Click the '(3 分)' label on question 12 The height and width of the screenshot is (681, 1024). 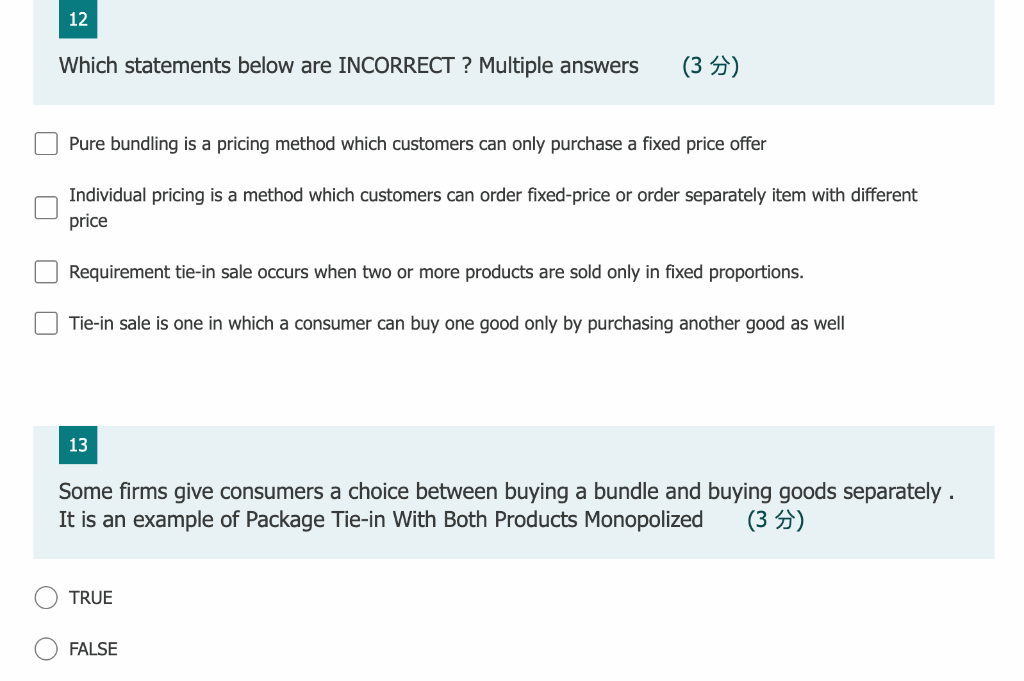click(x=711, y=66)
